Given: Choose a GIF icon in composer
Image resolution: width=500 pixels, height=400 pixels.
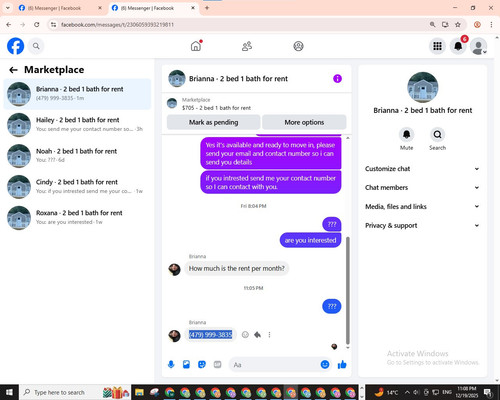Looking at the screenshot, I should coord(217,365).
